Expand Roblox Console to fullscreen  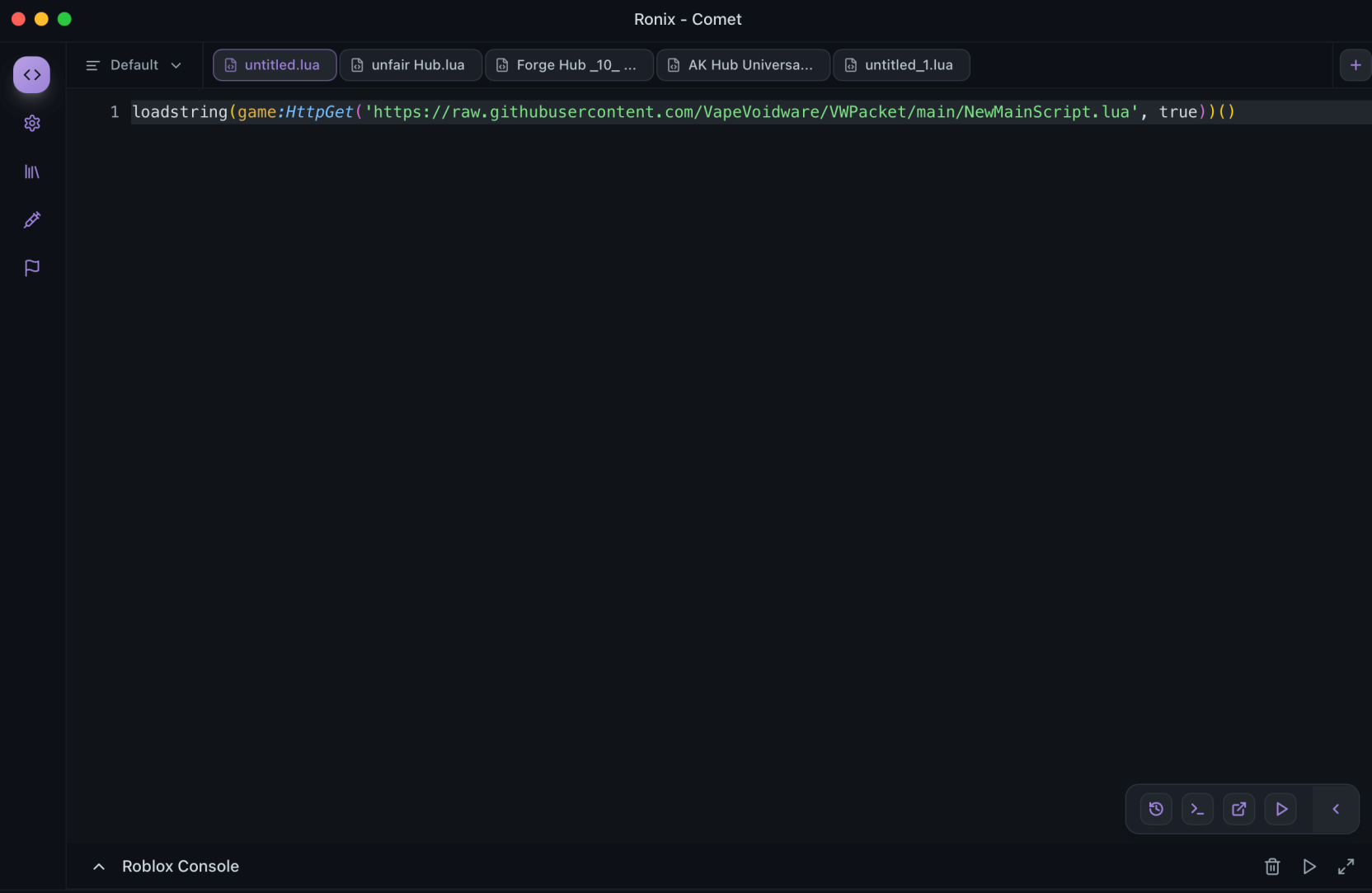click(x=1346, y=867)
